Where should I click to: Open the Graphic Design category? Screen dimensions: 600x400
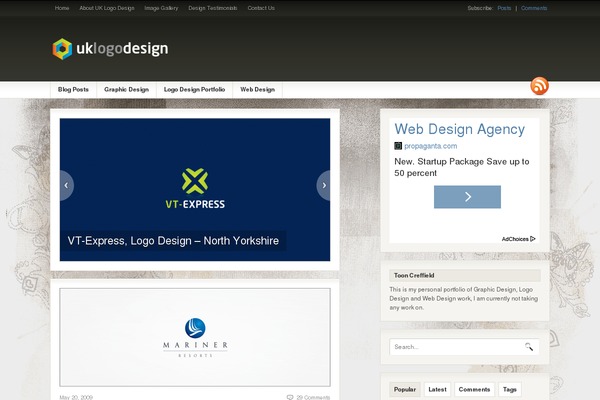(126, 90)
